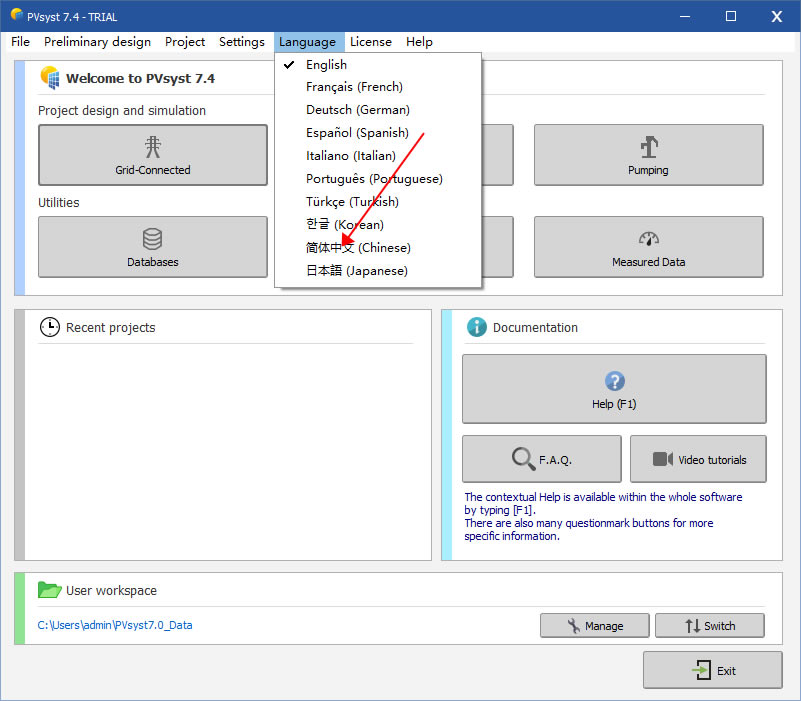801x701 pixels.
Task: Open Help (F1) documentation
Action: (614, 389)
